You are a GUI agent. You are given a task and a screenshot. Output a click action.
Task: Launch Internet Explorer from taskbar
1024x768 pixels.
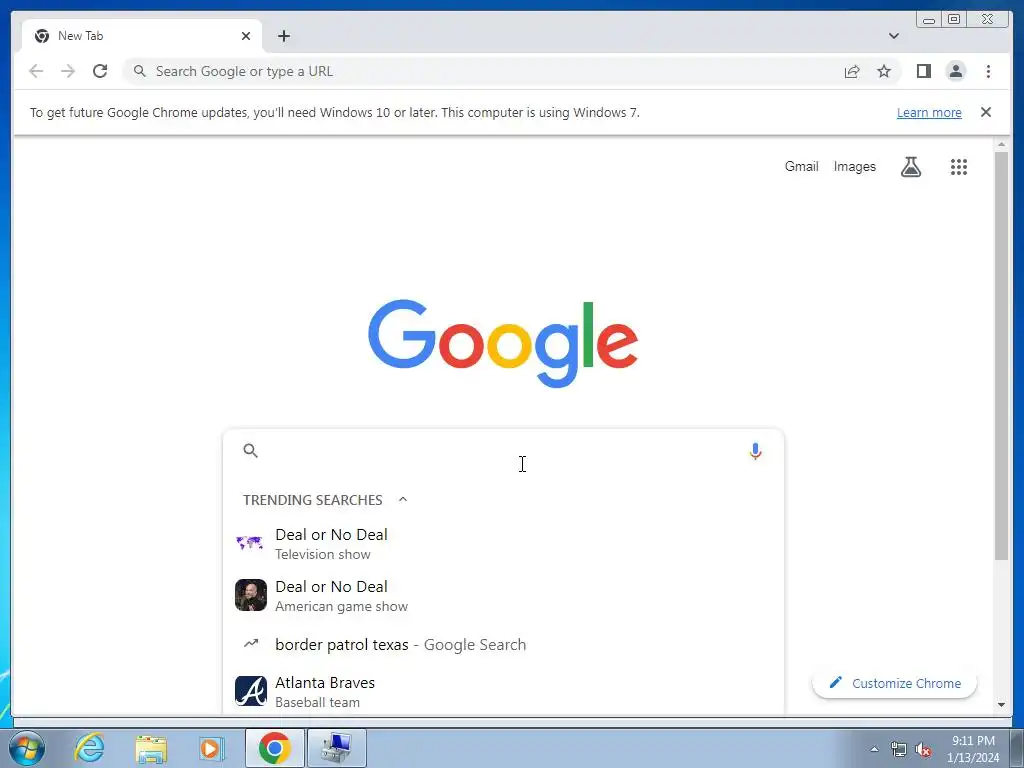89,748
